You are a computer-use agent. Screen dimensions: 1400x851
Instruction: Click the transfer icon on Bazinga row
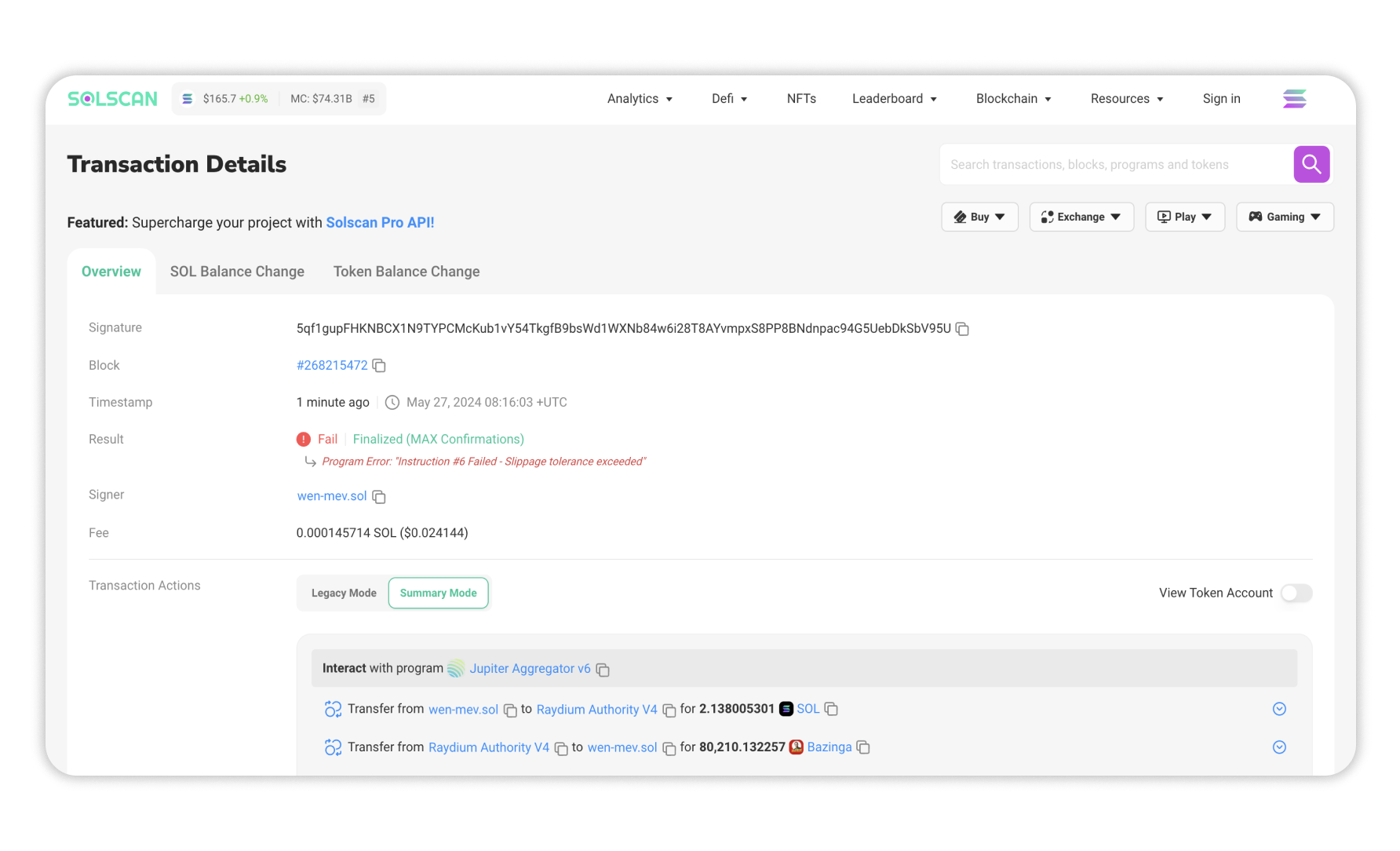(333, 748)
